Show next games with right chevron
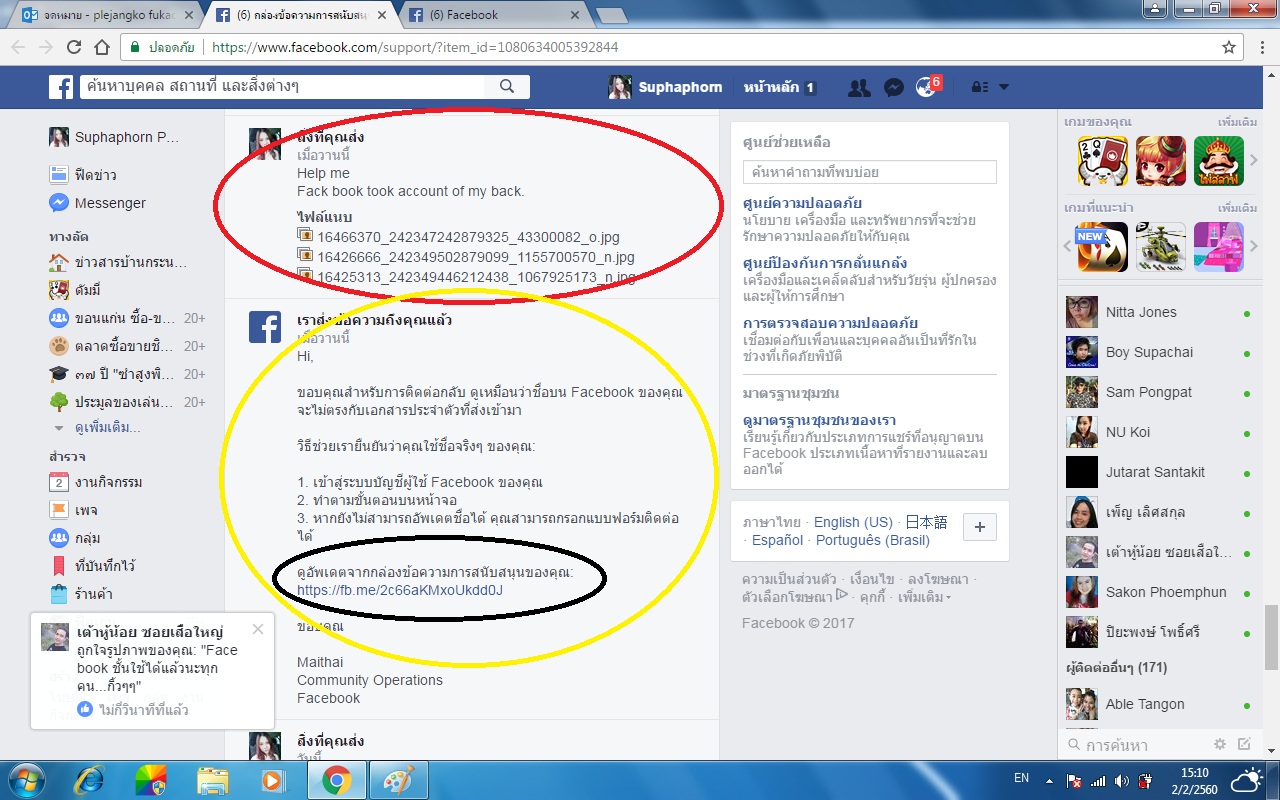 click(x=1253, y=160)
